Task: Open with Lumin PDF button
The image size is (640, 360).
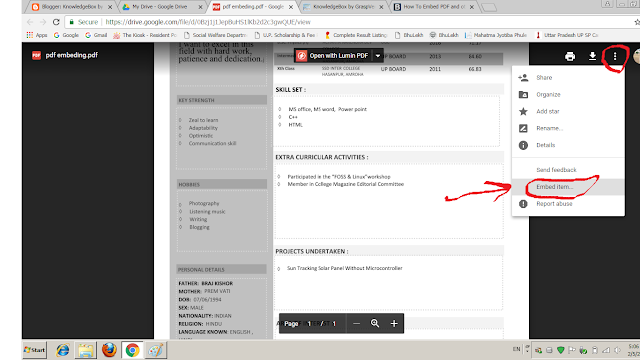Action: click(333, 56)
